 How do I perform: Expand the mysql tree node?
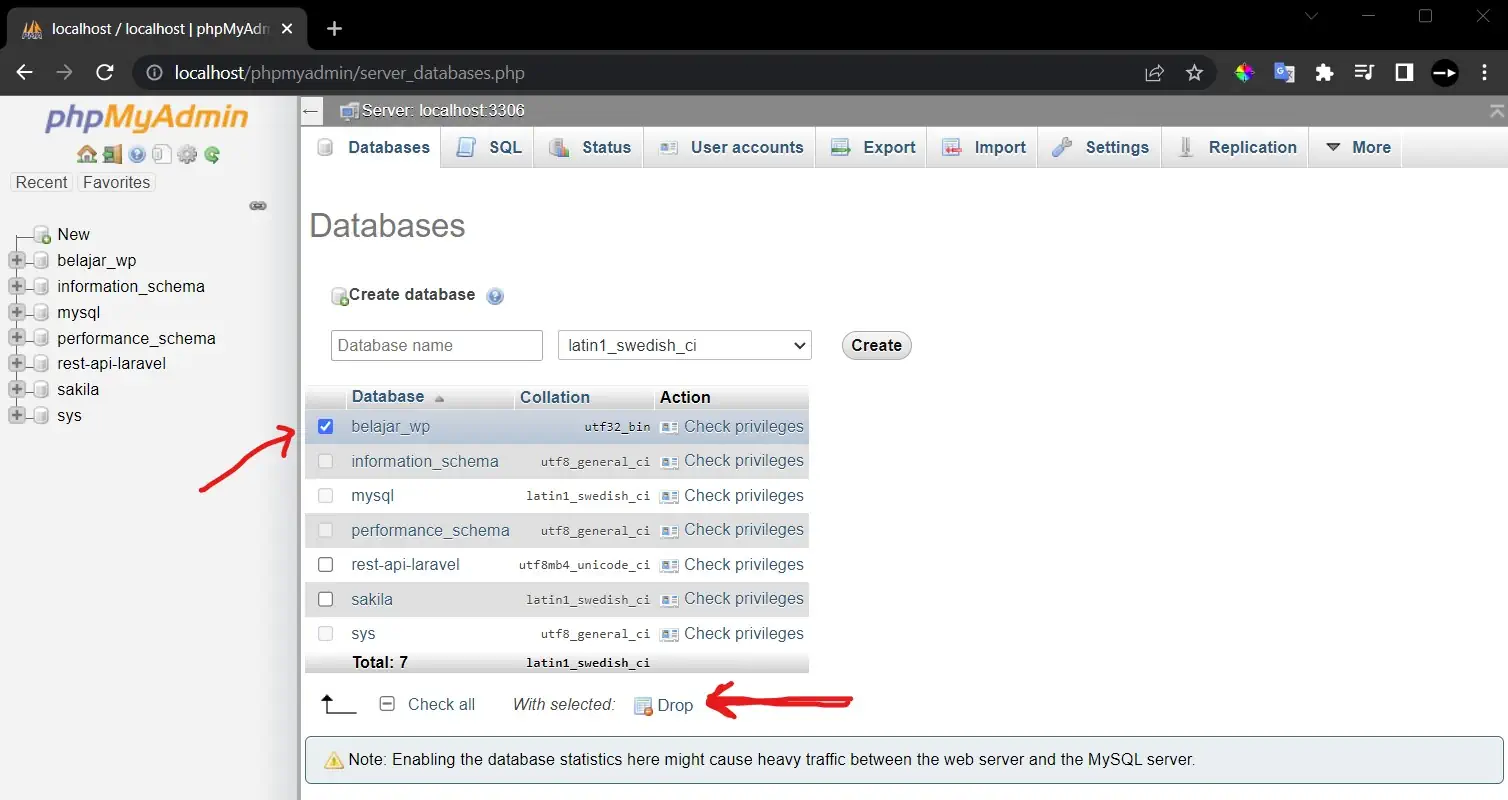16,313
